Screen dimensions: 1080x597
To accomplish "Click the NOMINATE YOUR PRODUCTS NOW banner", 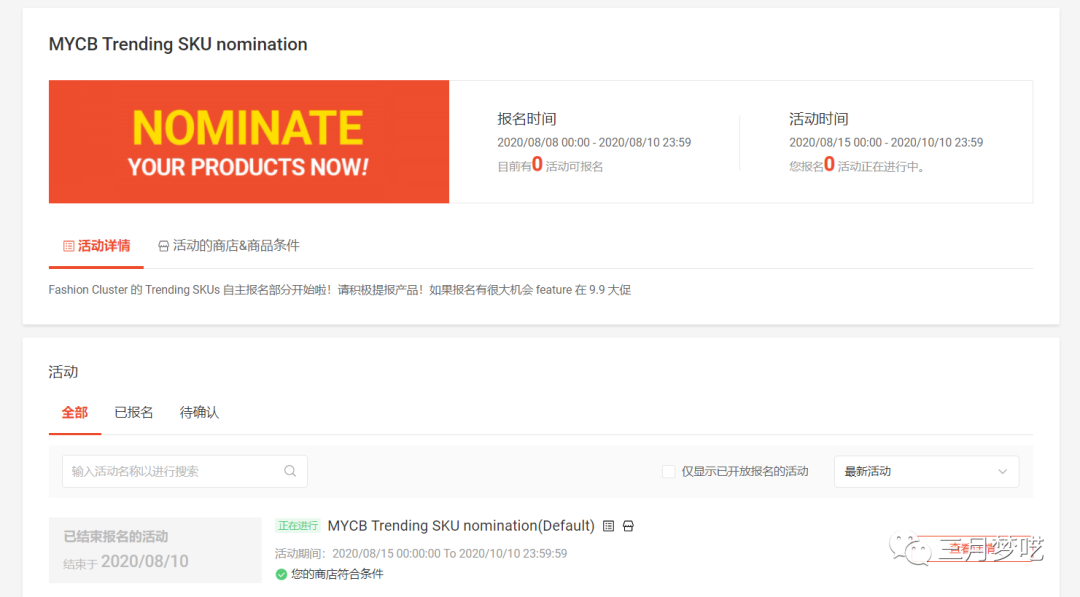I will (249, 142).
